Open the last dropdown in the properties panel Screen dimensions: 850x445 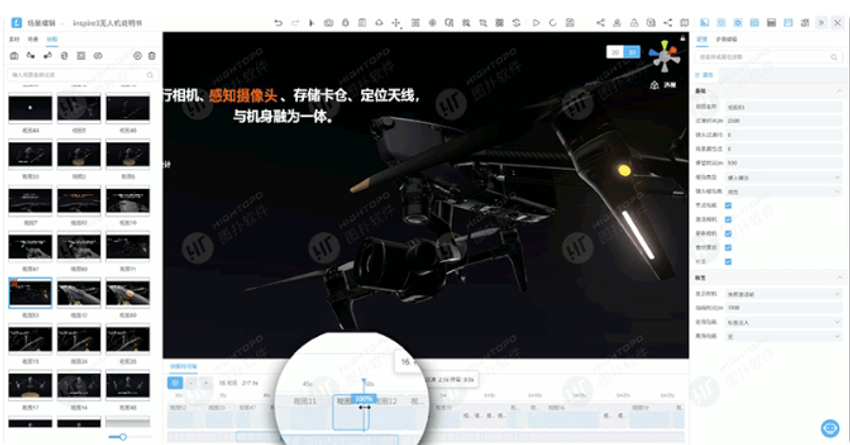tap(784, 336)
